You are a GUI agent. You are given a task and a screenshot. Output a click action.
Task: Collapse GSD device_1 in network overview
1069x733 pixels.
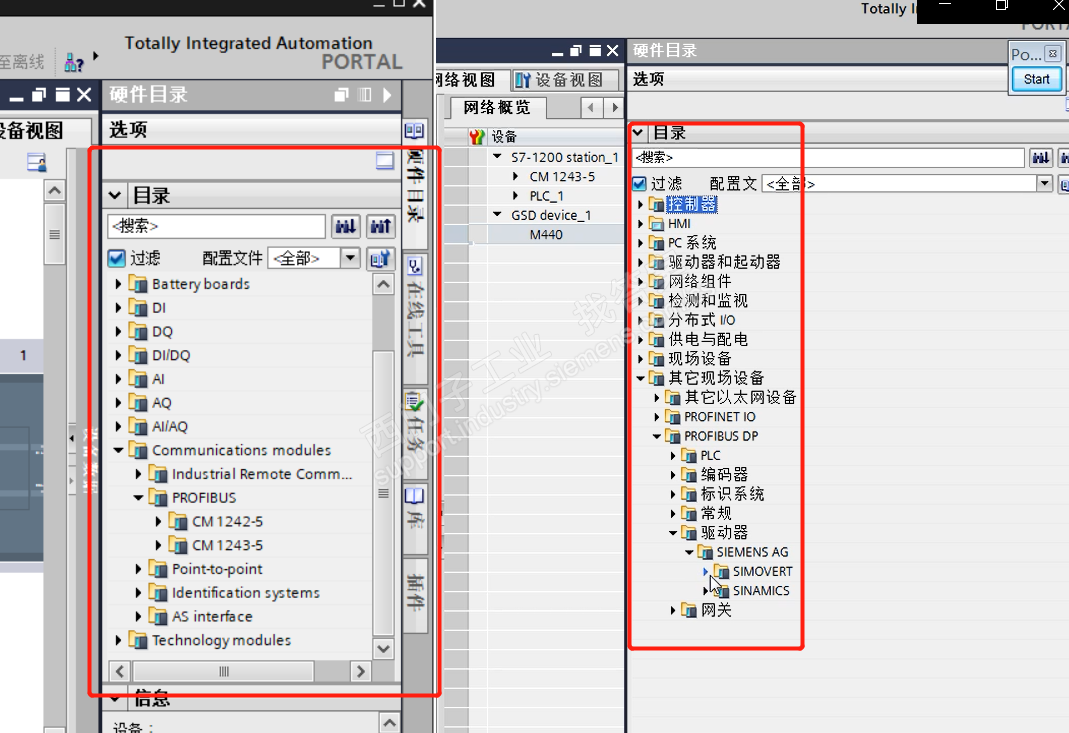click(498, 215)
